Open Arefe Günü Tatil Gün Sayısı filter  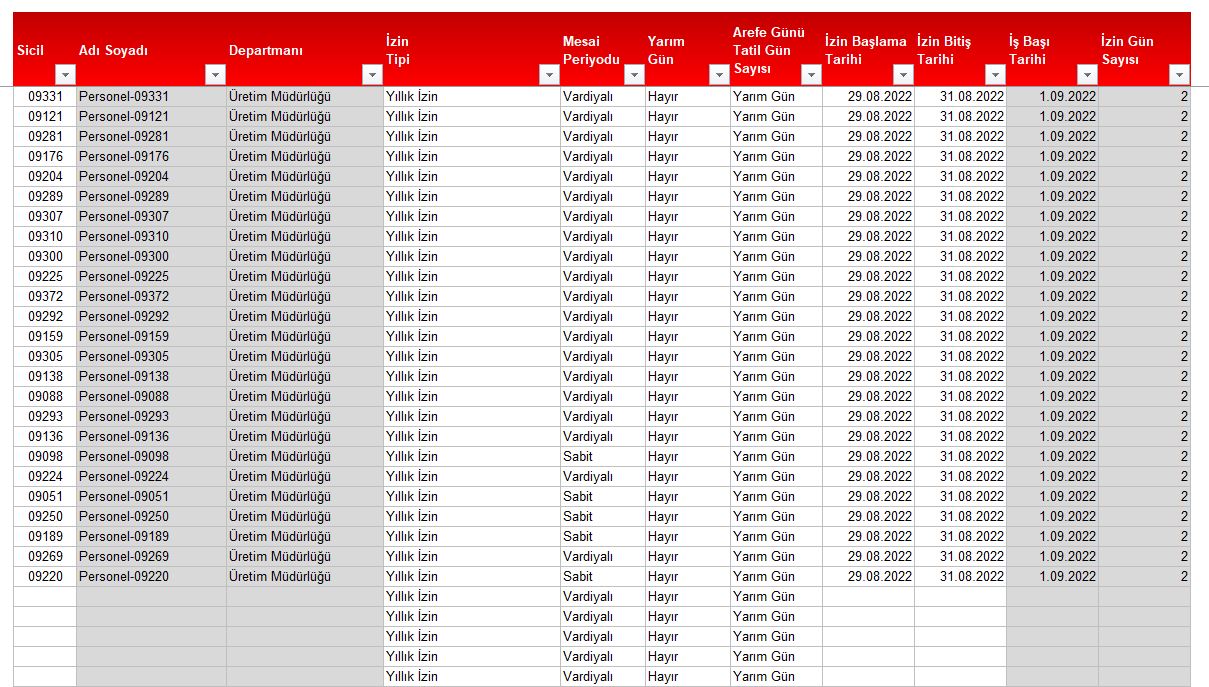pos(809,75)
